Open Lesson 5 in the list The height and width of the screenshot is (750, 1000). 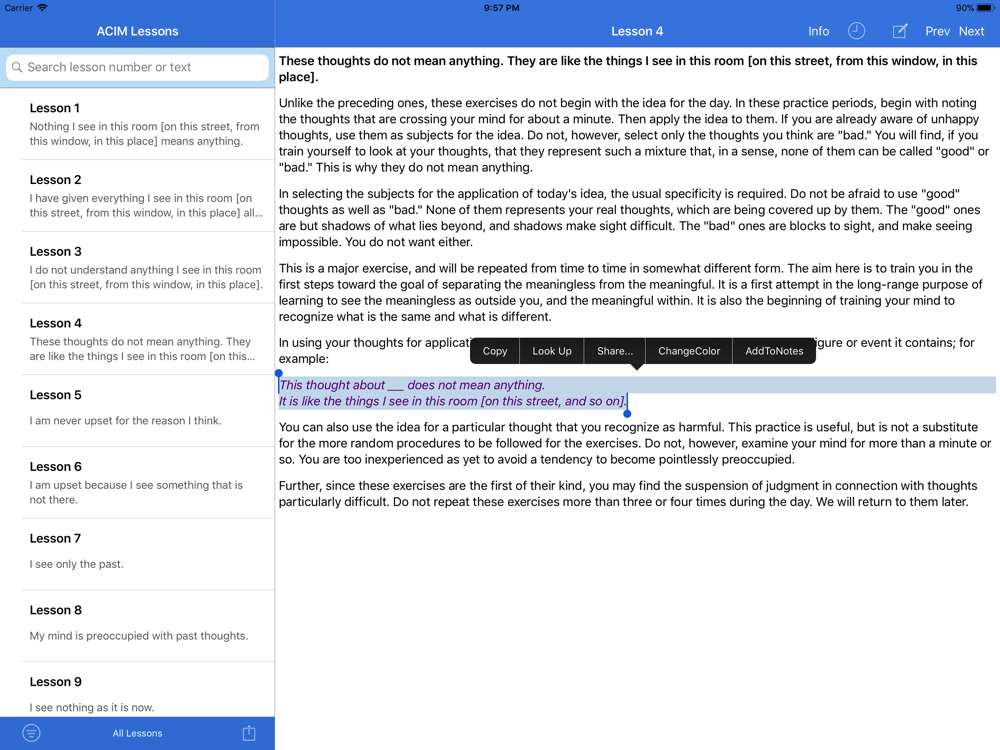pyautogui.click(x=137, y=411)
